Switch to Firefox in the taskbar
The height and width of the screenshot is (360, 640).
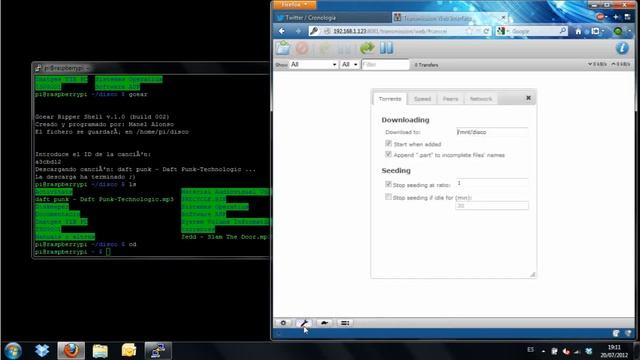point(71,350)
